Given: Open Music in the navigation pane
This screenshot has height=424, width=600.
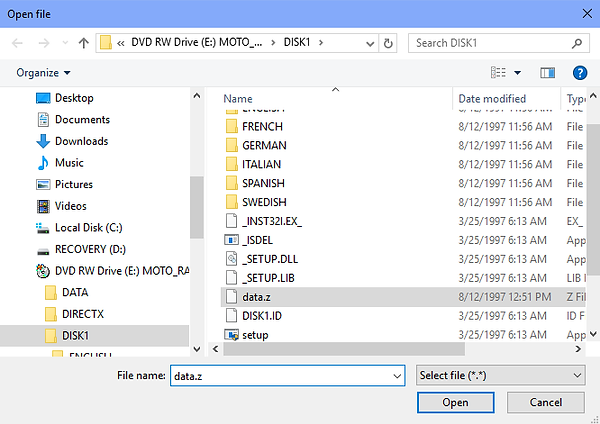Looking at the screenshot, I should click(69, 163).
